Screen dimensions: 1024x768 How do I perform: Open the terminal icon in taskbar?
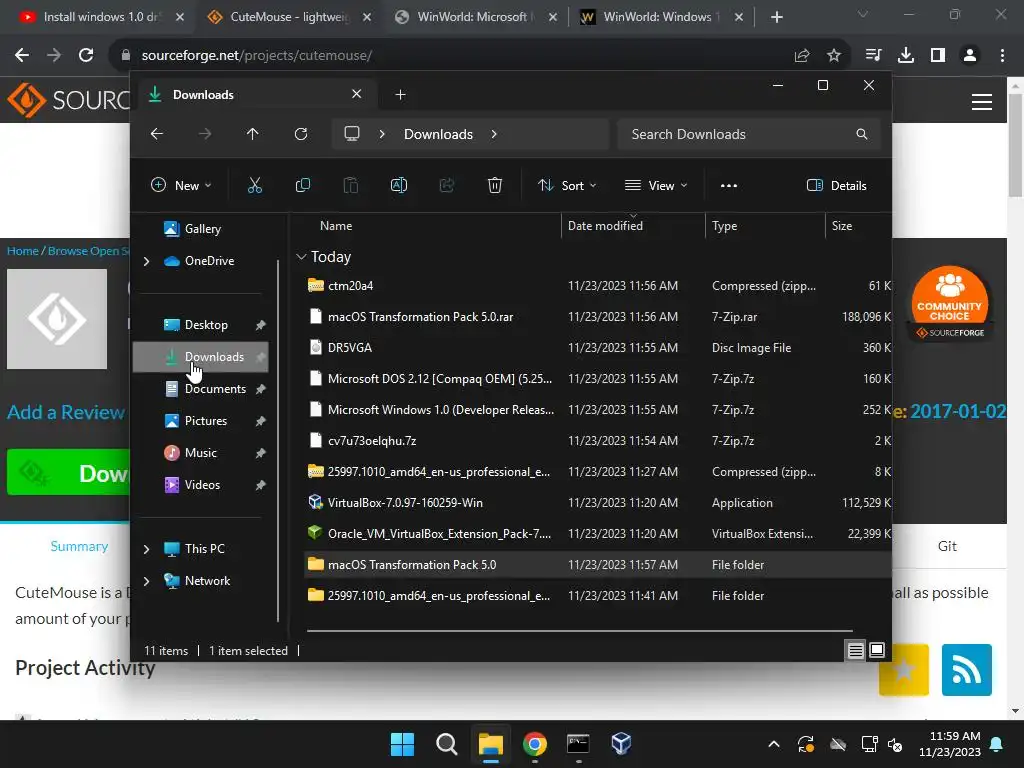578,744
